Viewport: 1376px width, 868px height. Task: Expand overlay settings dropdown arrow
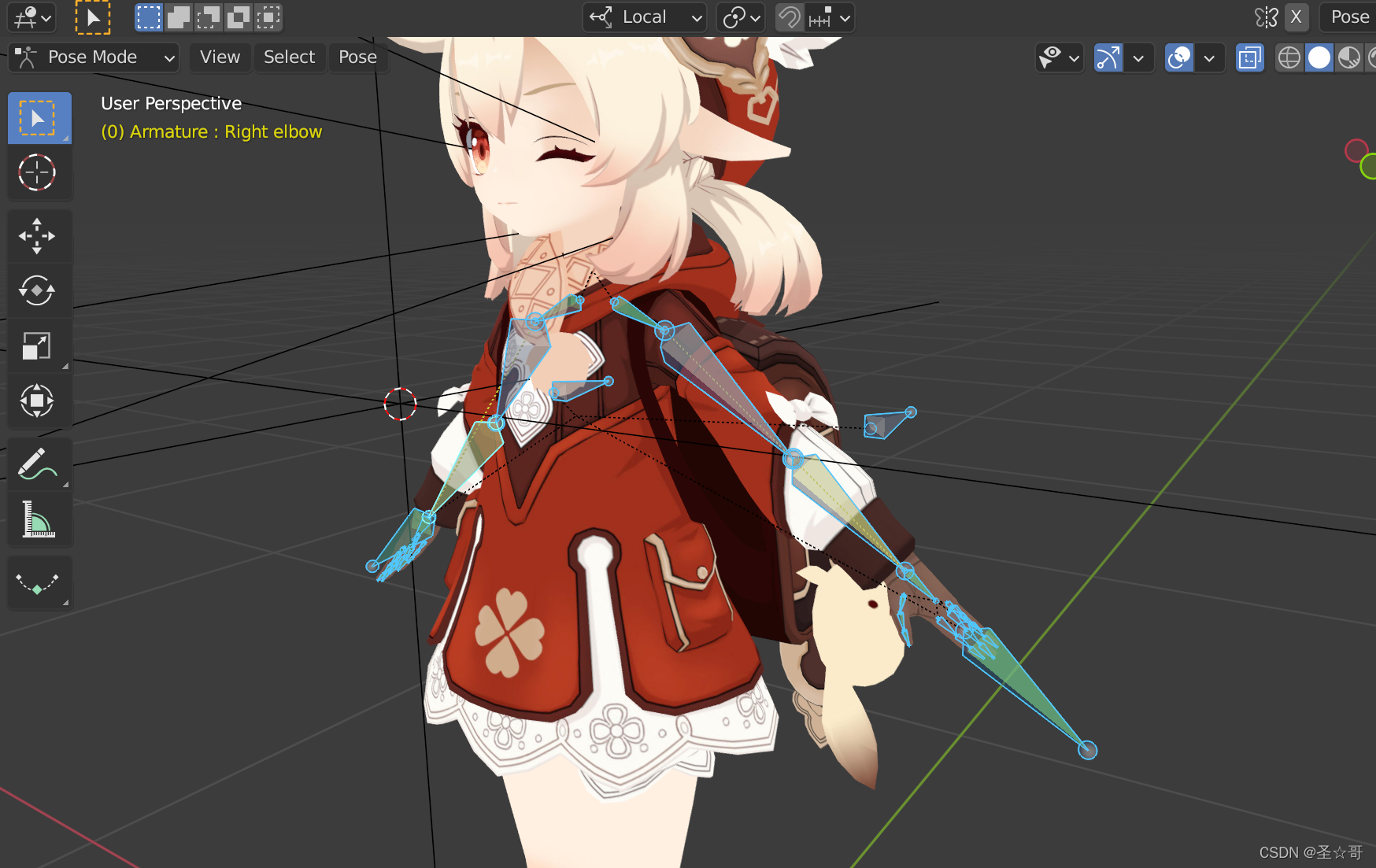pos(1209,57)
